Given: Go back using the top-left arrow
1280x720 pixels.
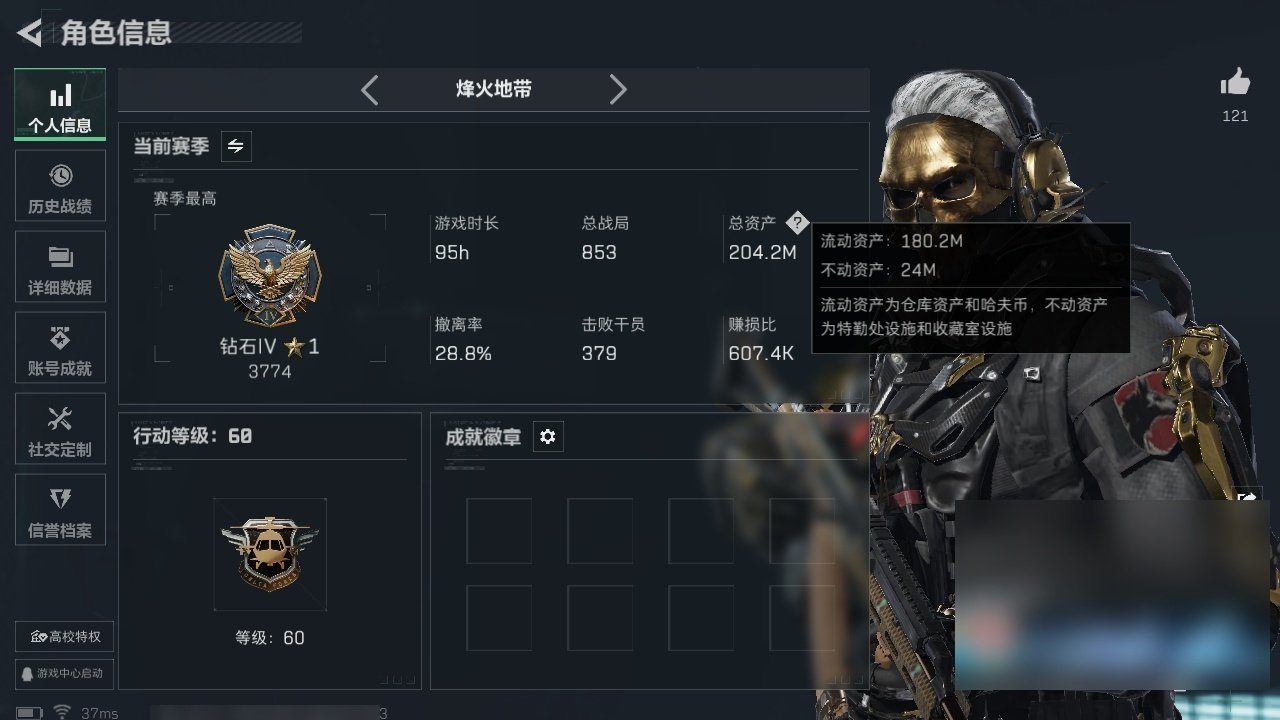Looking at the screenshot, I should 30,33.
